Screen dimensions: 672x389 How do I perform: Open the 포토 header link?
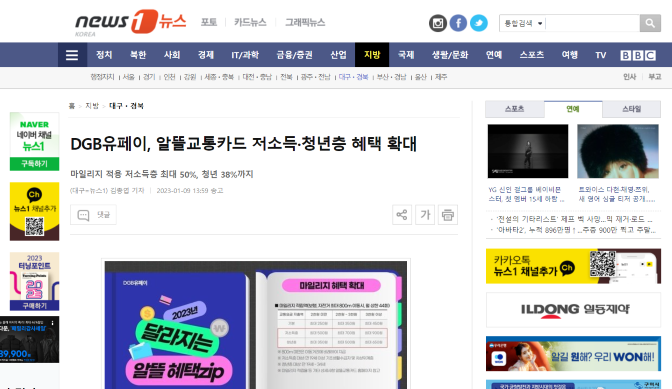click(x=209, y=22)
